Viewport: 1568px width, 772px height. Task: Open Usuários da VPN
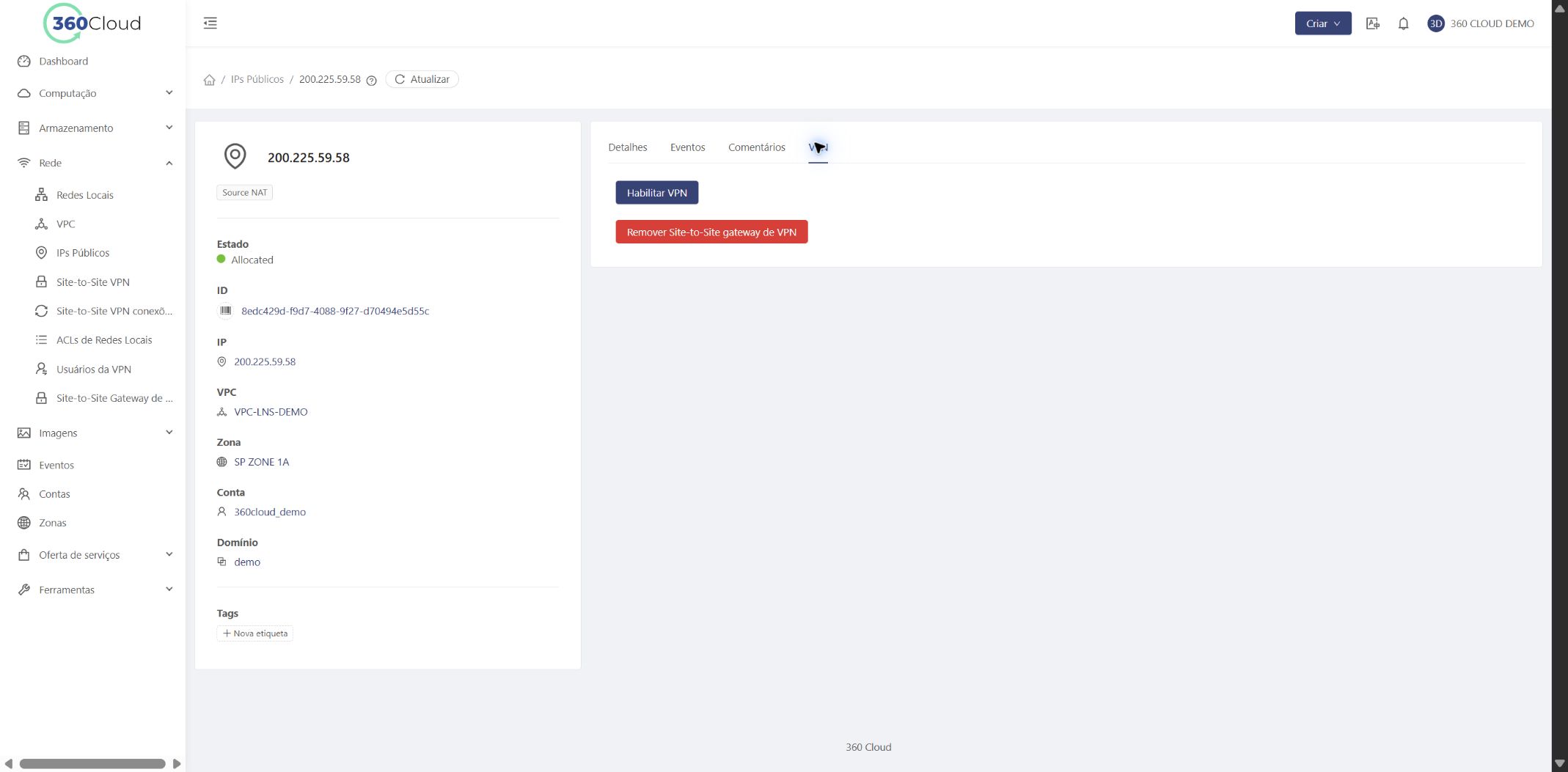point(92,370)
